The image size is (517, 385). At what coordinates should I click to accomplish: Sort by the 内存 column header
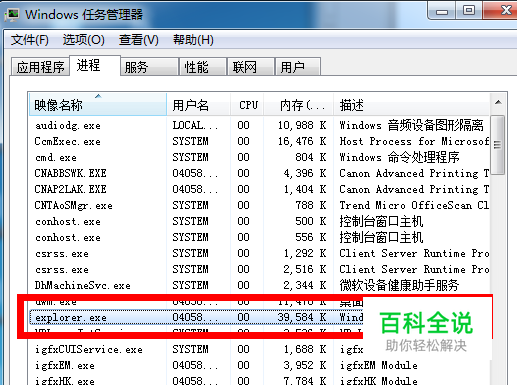[x=299, y=105]
